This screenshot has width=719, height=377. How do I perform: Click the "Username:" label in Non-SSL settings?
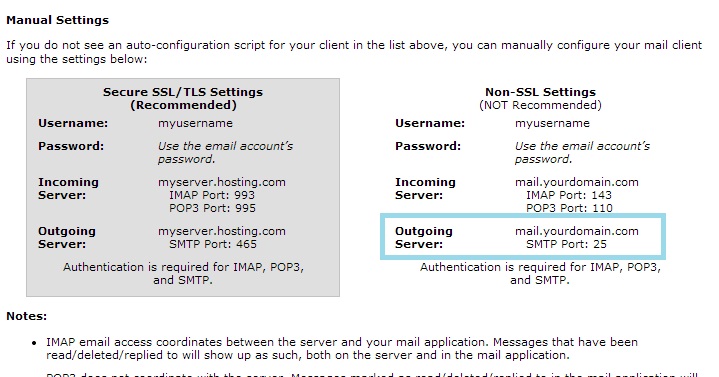click(x=430, y=123)
